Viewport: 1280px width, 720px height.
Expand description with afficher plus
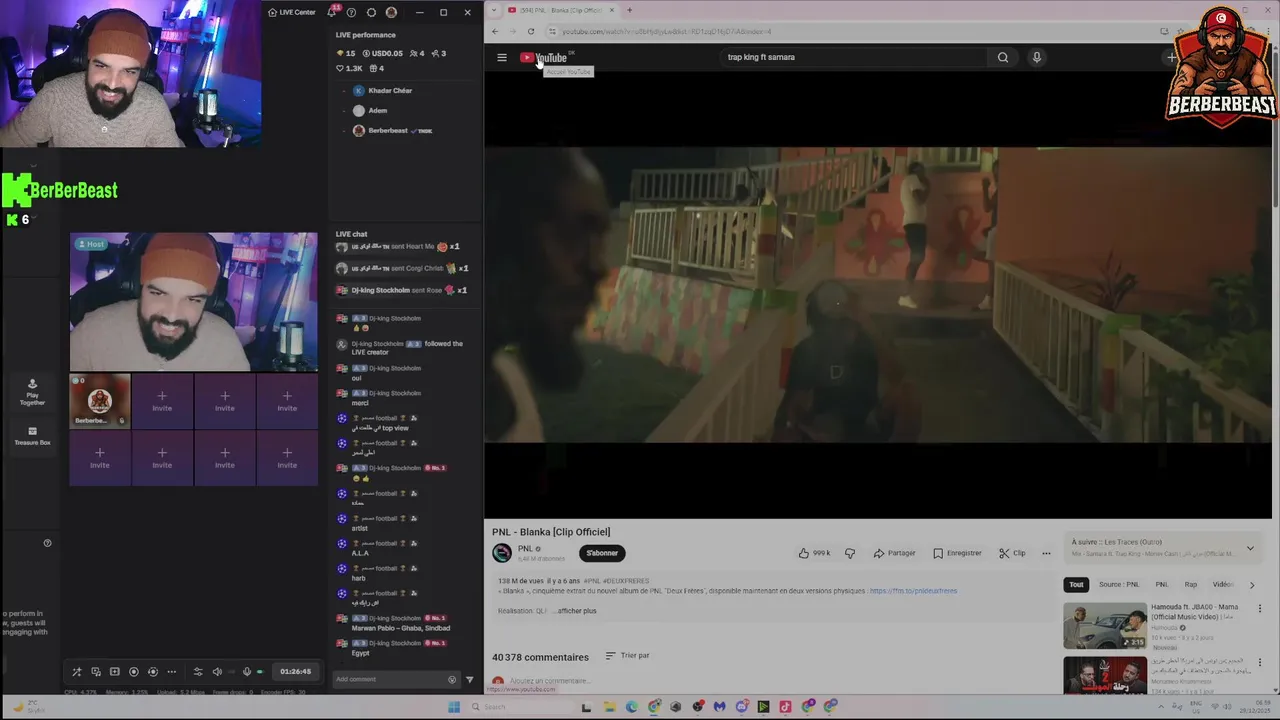coord(576,611)
